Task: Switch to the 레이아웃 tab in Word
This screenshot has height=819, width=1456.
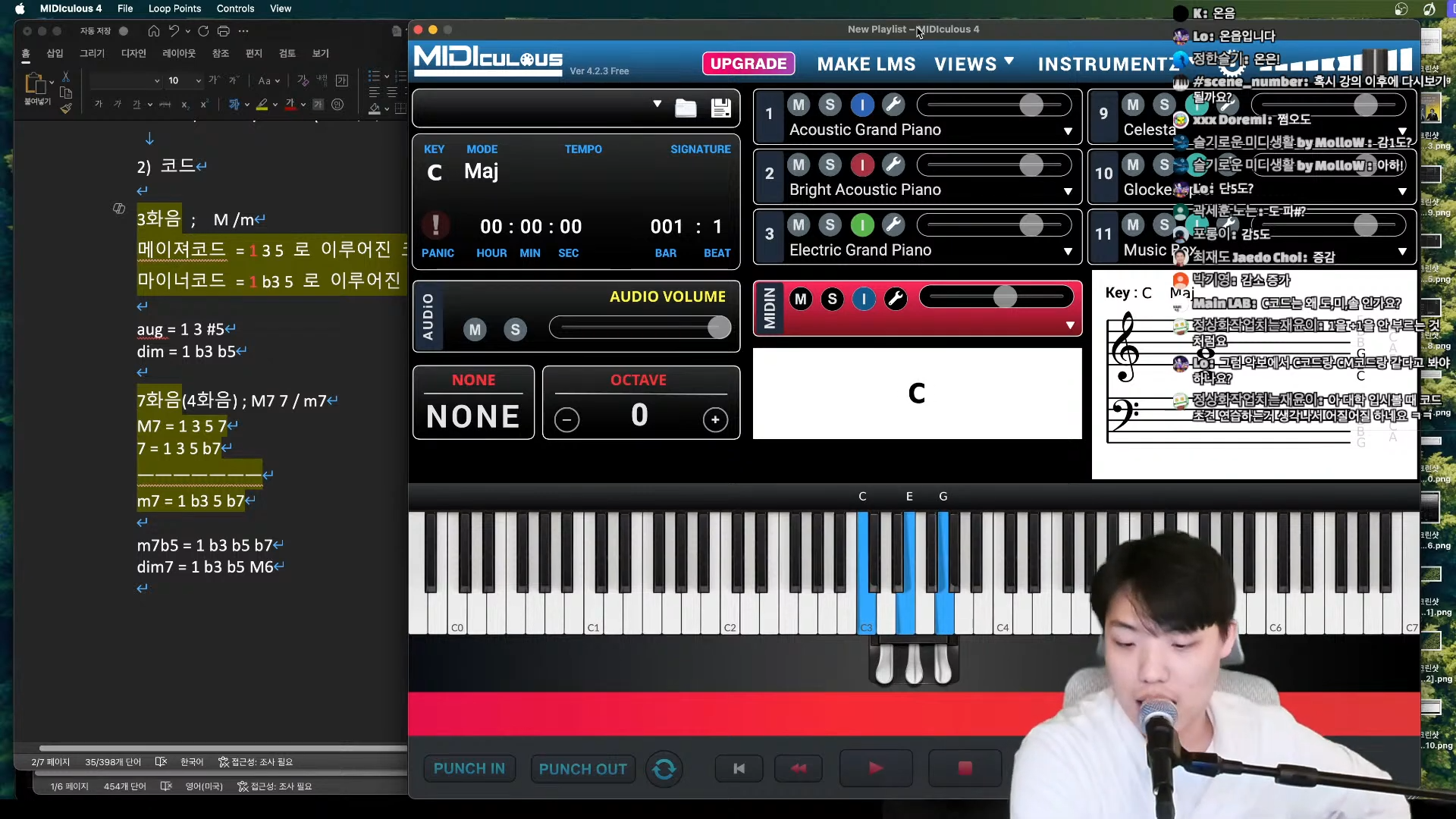Action: click(179, 53)
